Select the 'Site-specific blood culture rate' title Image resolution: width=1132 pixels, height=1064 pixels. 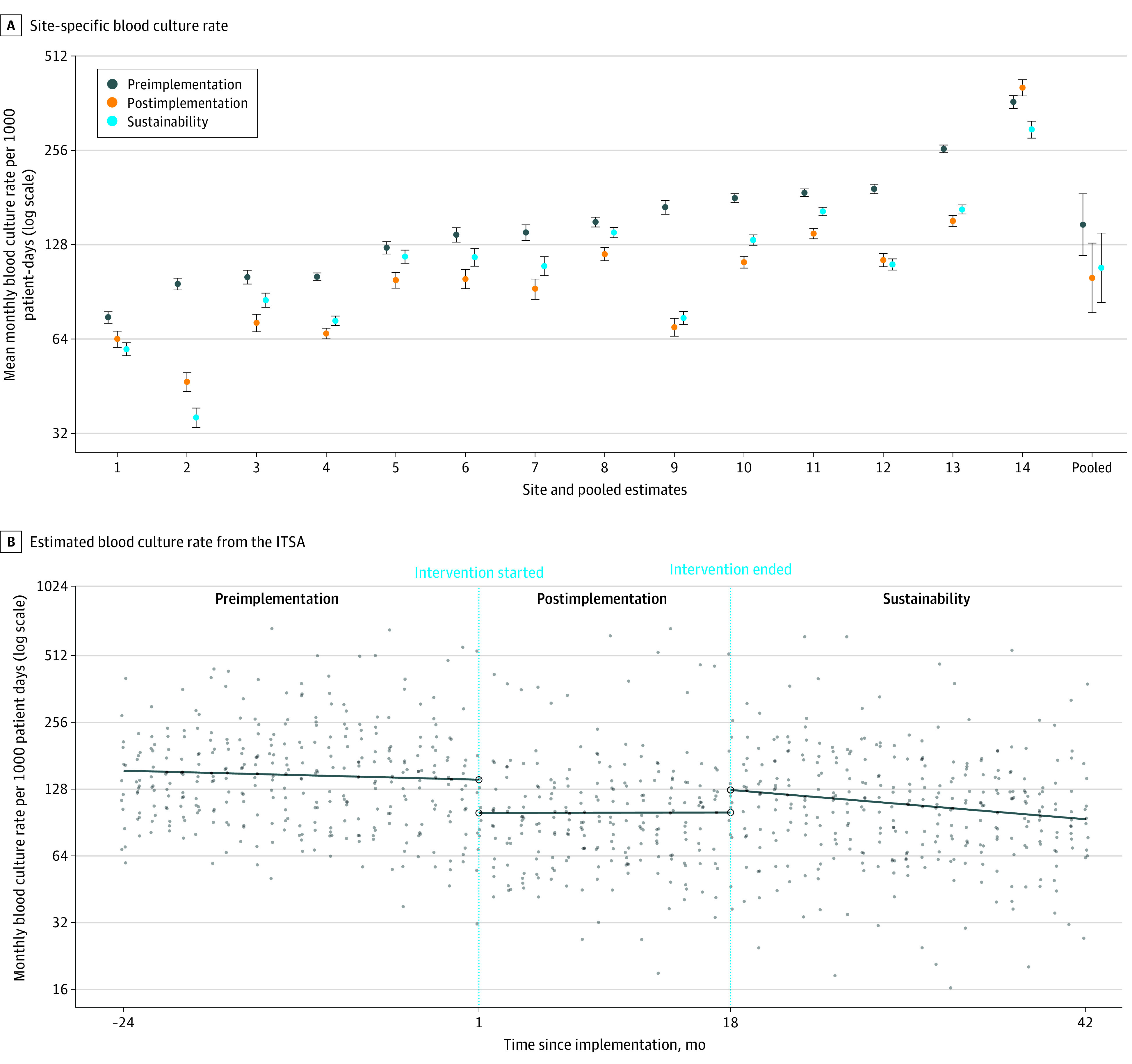point(129,26)
